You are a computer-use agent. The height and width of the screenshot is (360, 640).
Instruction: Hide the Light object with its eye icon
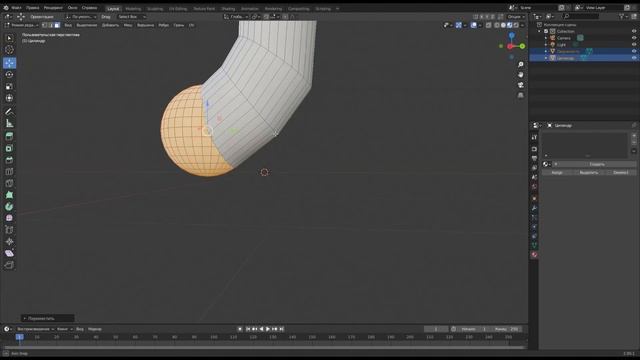click(x=634, y=44)
